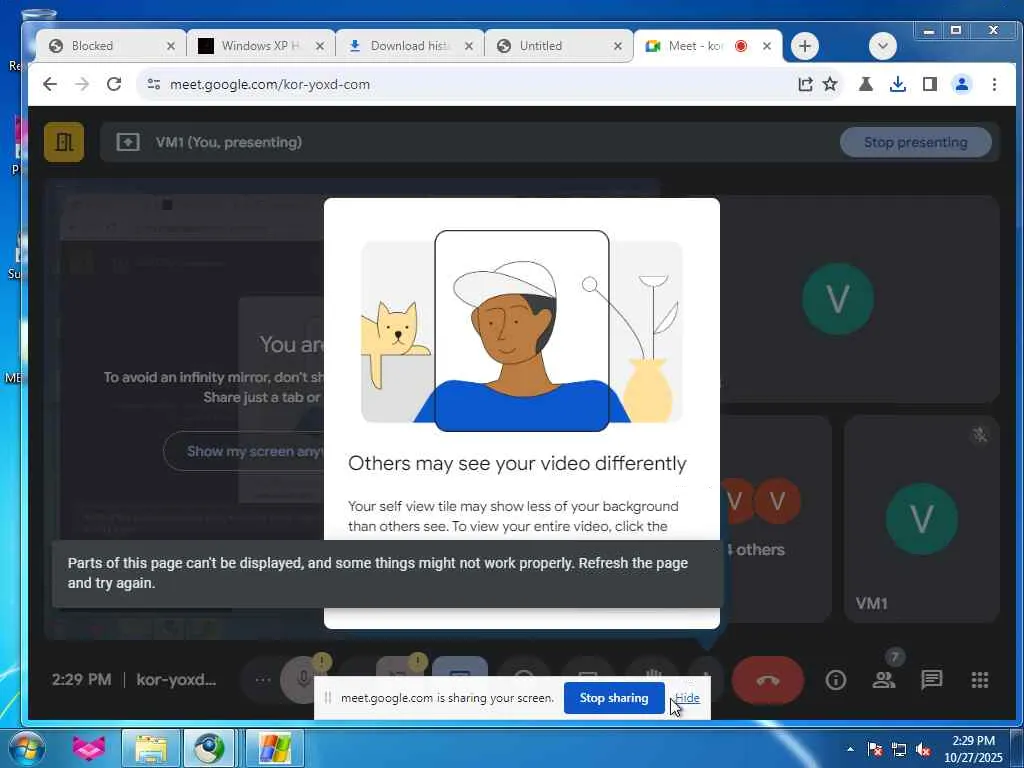Share this page icon in address bar
The height and width of the screenshot is (768, 1024).
tap(805, 84)
